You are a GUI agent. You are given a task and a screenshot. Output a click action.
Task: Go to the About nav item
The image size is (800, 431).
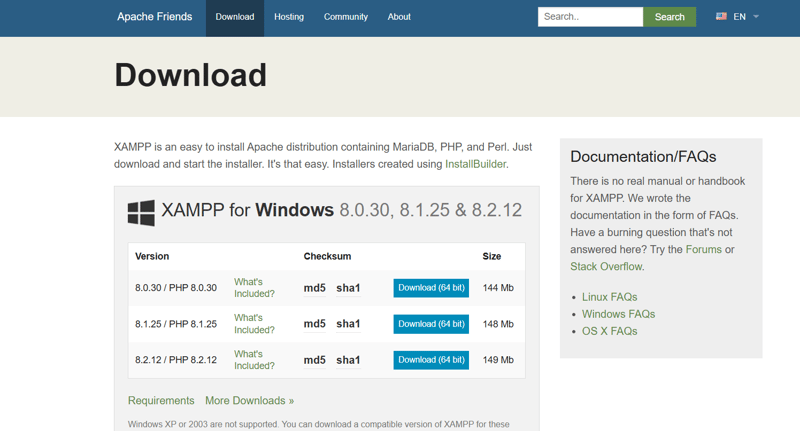click(399, 17)
